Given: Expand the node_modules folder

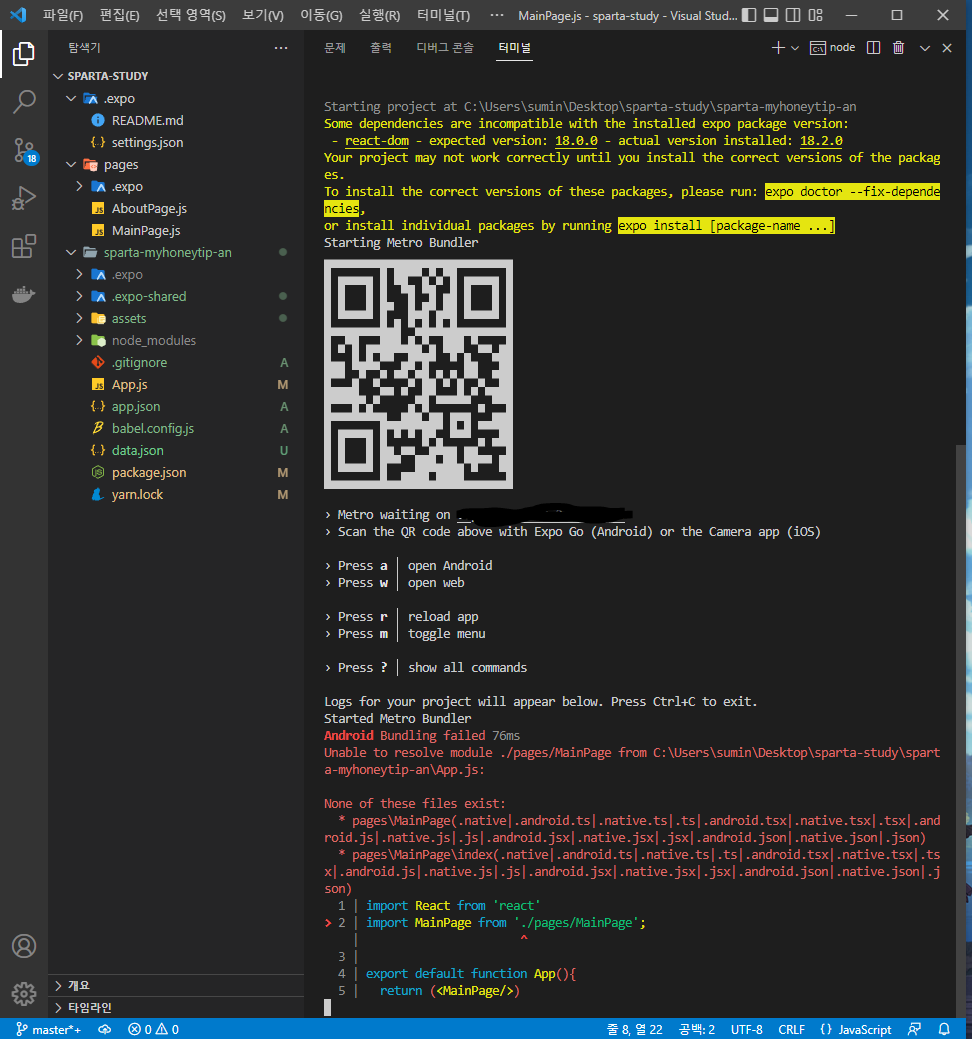Looking at the screenshot, I should pyautogui.click(x=176, y=340).
